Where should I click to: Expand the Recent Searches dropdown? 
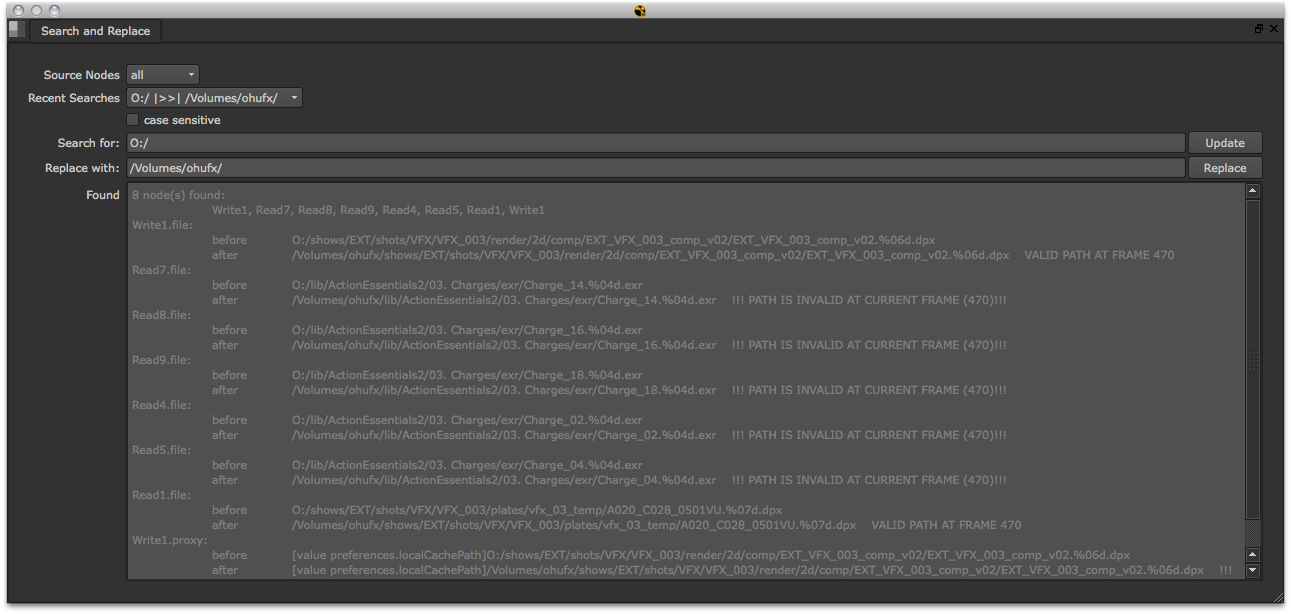[214, 98]
